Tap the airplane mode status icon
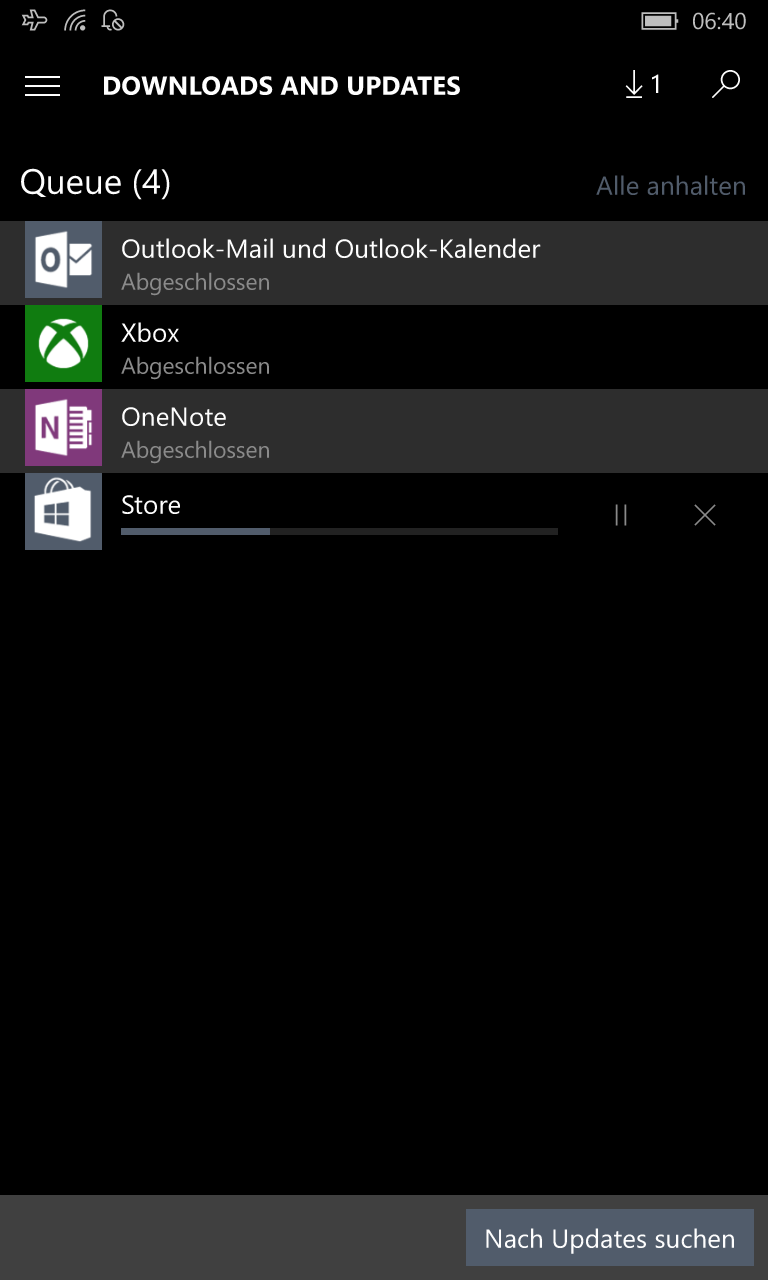The width and height of the screenshot is (768, 1280). pos(34,20)
